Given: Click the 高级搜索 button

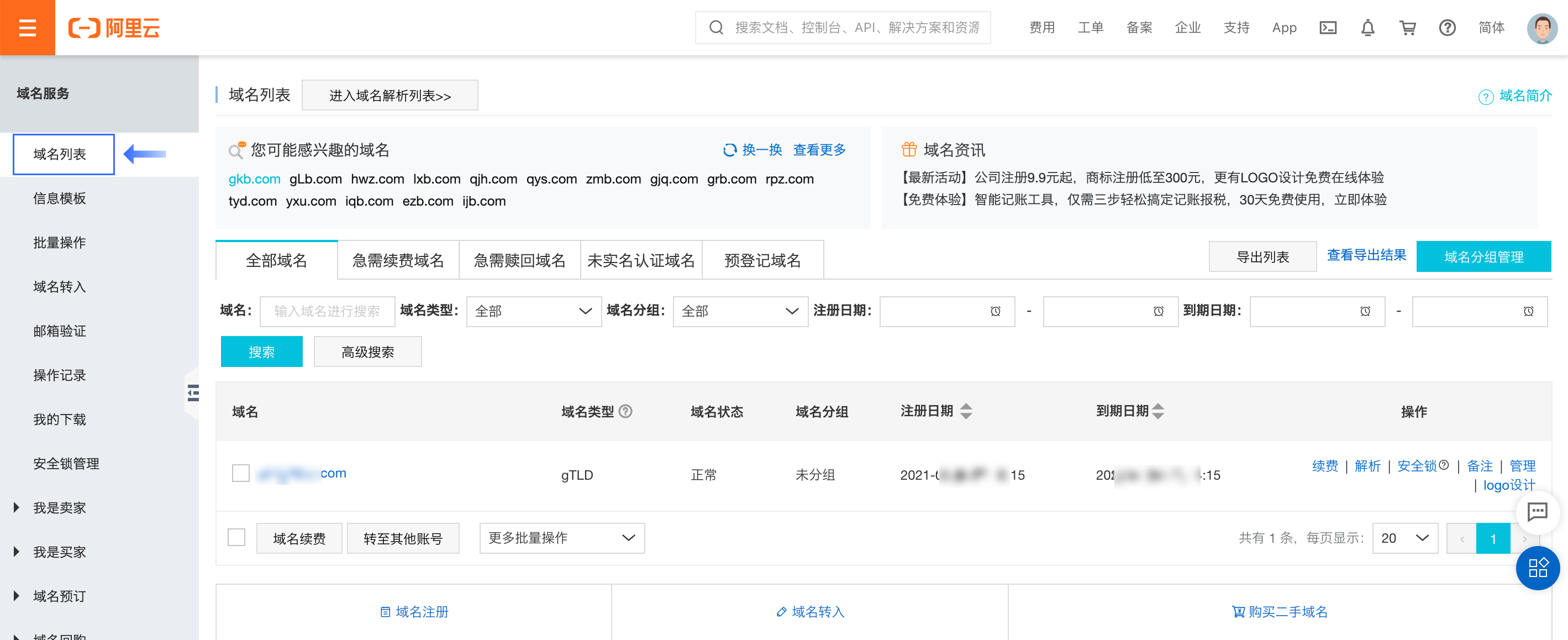Looking at the screenshot, I should [x=367, y=352].
